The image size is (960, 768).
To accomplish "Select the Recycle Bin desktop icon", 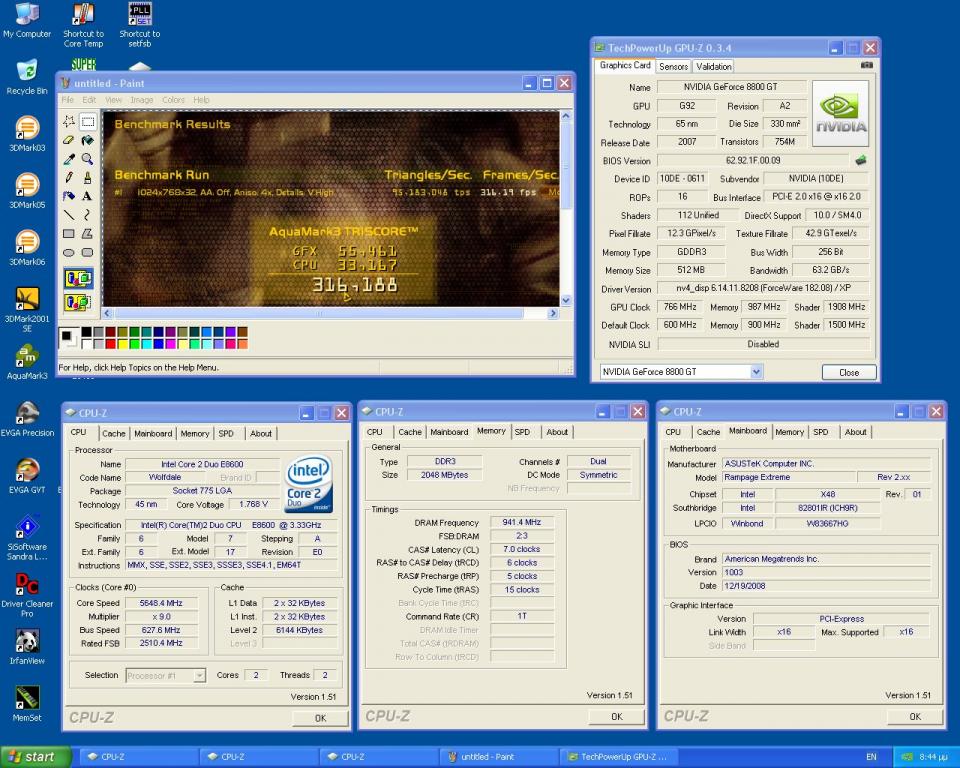I will pos(27,77).
